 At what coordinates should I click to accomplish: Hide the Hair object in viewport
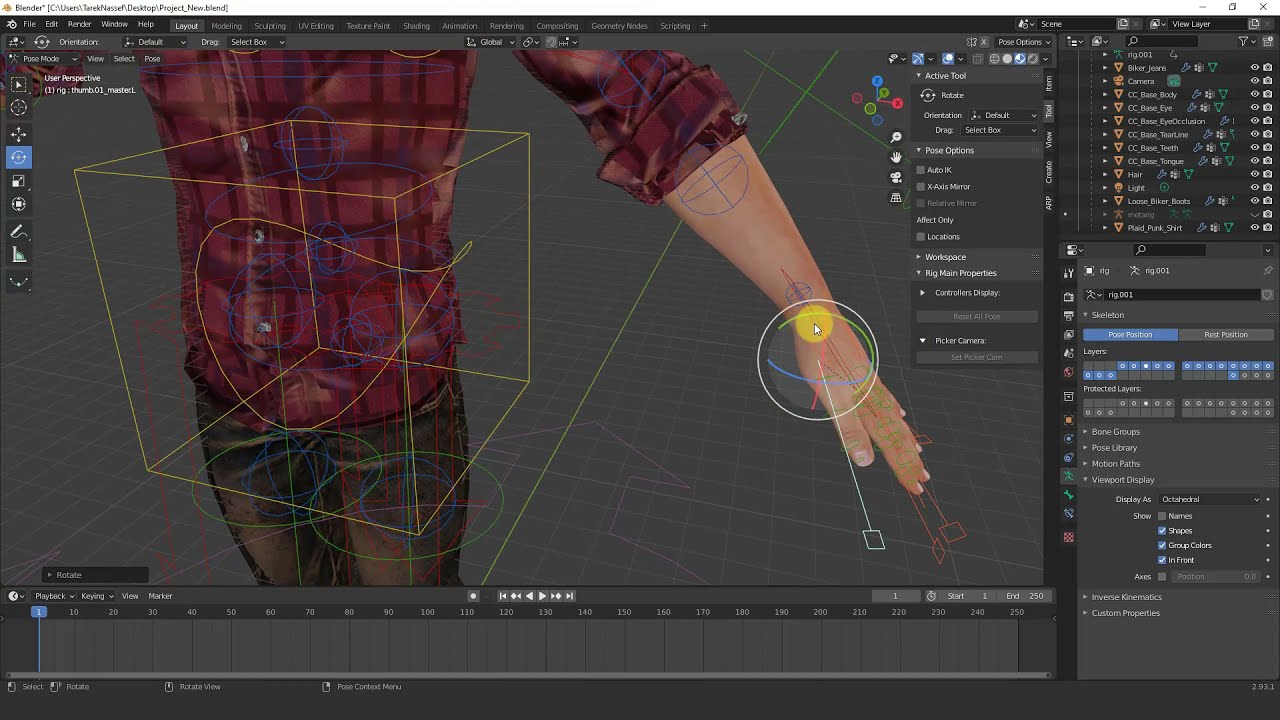click(1255, 174)
